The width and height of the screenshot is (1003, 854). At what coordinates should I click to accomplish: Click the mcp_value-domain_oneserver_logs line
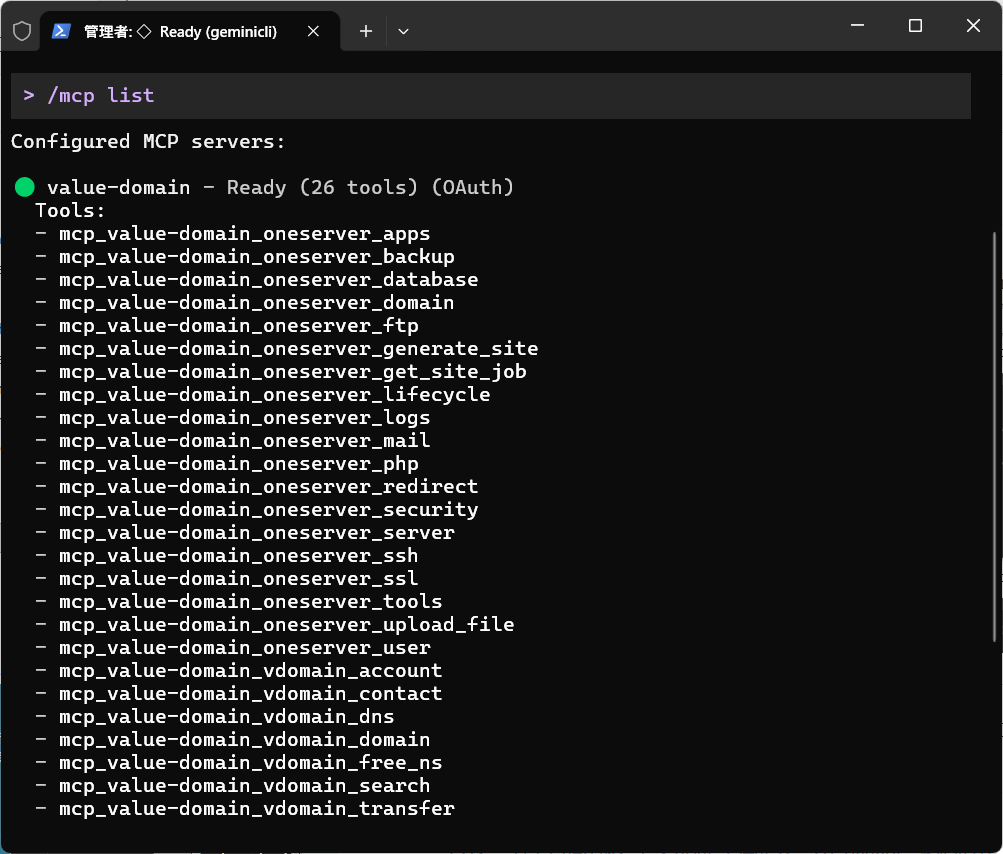[244, 418]
